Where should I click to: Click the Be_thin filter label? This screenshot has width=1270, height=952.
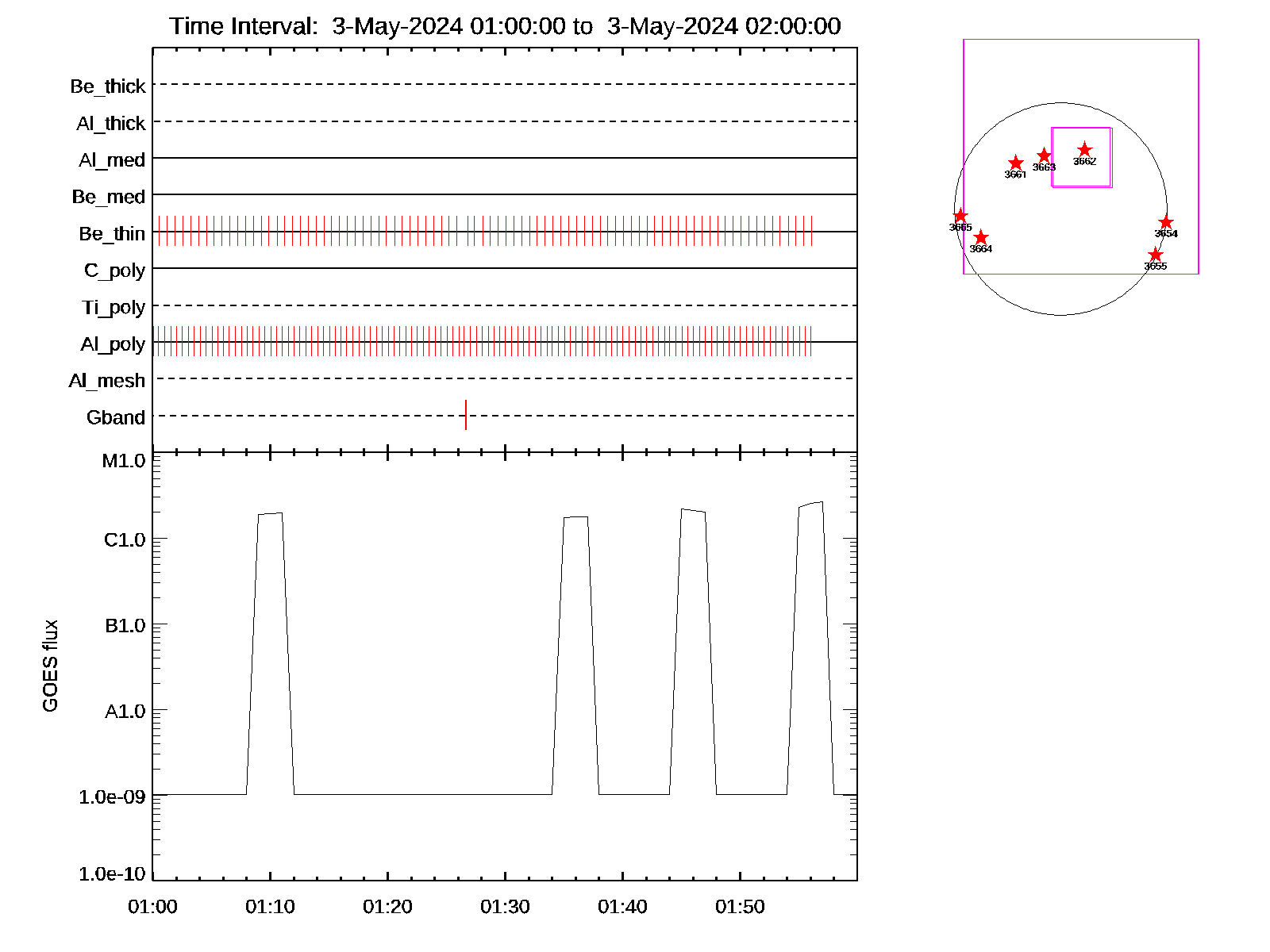click(112, 234)
